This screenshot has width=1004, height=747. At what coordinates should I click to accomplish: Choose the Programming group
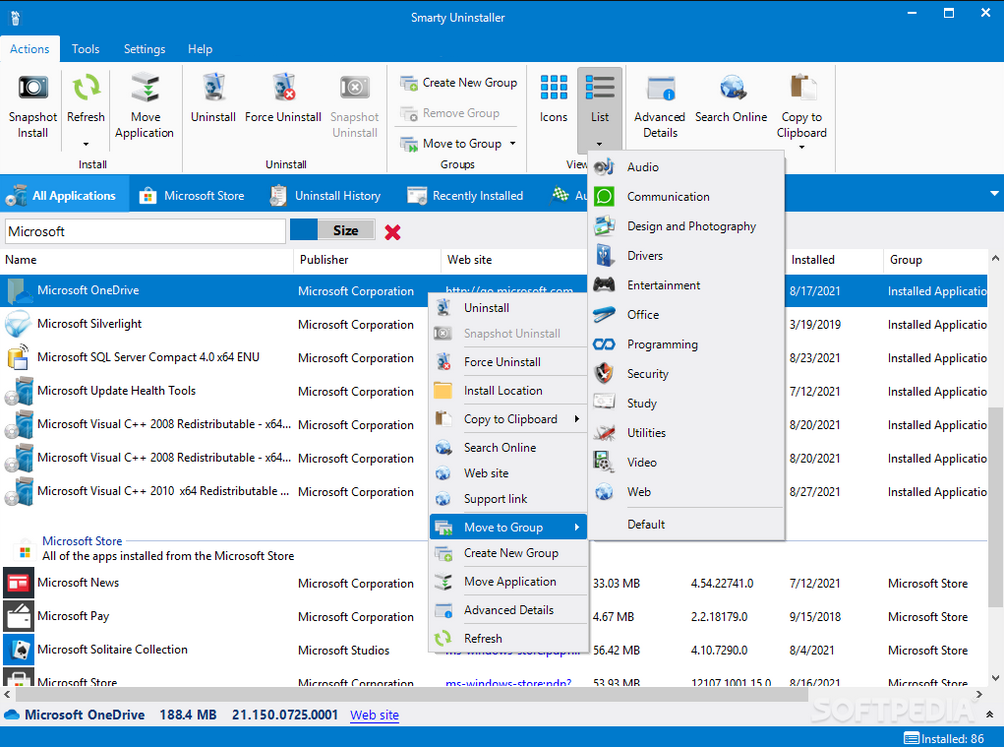tap(686, 344)
